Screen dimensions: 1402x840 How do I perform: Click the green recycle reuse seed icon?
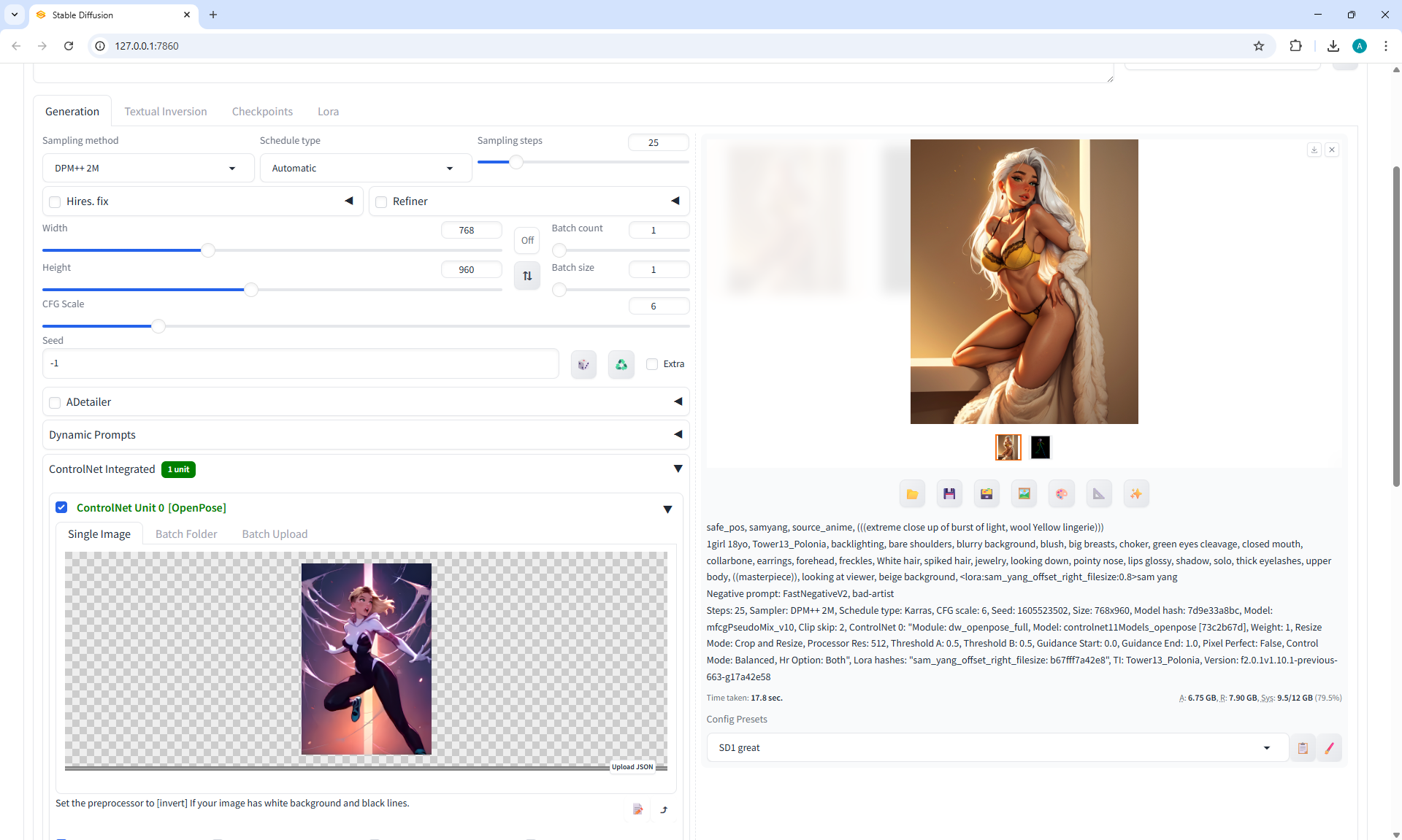click(x=621, y=364)
